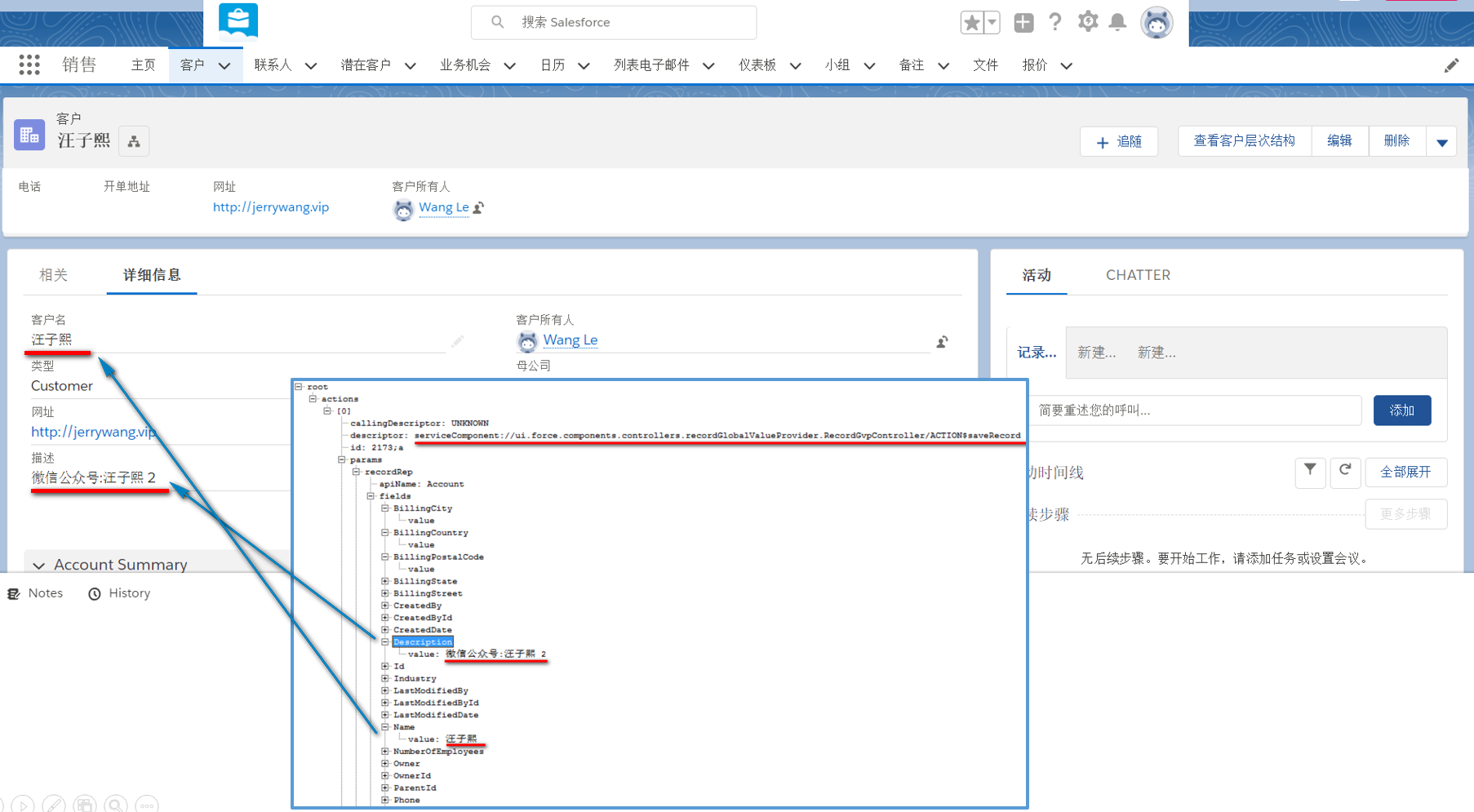Expand the 业务机会 dropdown chevron
The image size is (1474, 812).
[510, 66]
